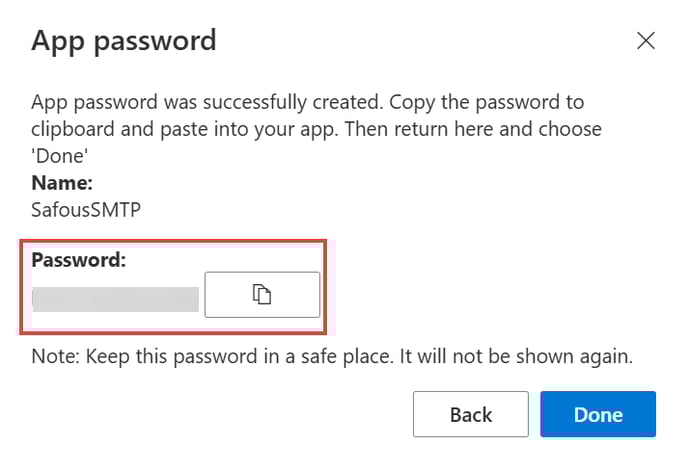Click the Done button
The height and width of the screenshot is (471, 688).
coord(598,415)
